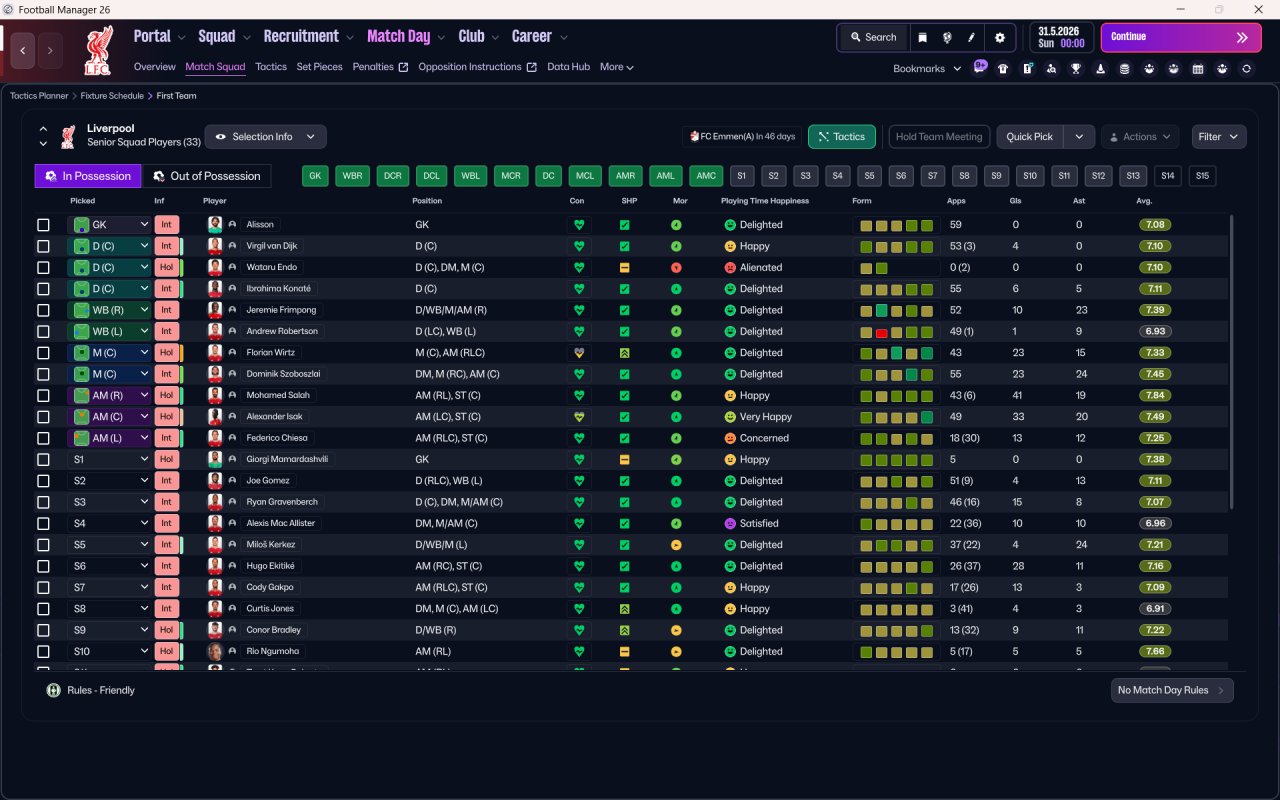This screenshot has height=800, width=1280.
Task: Open the Data Hub tab
Action: pos(568,67)
